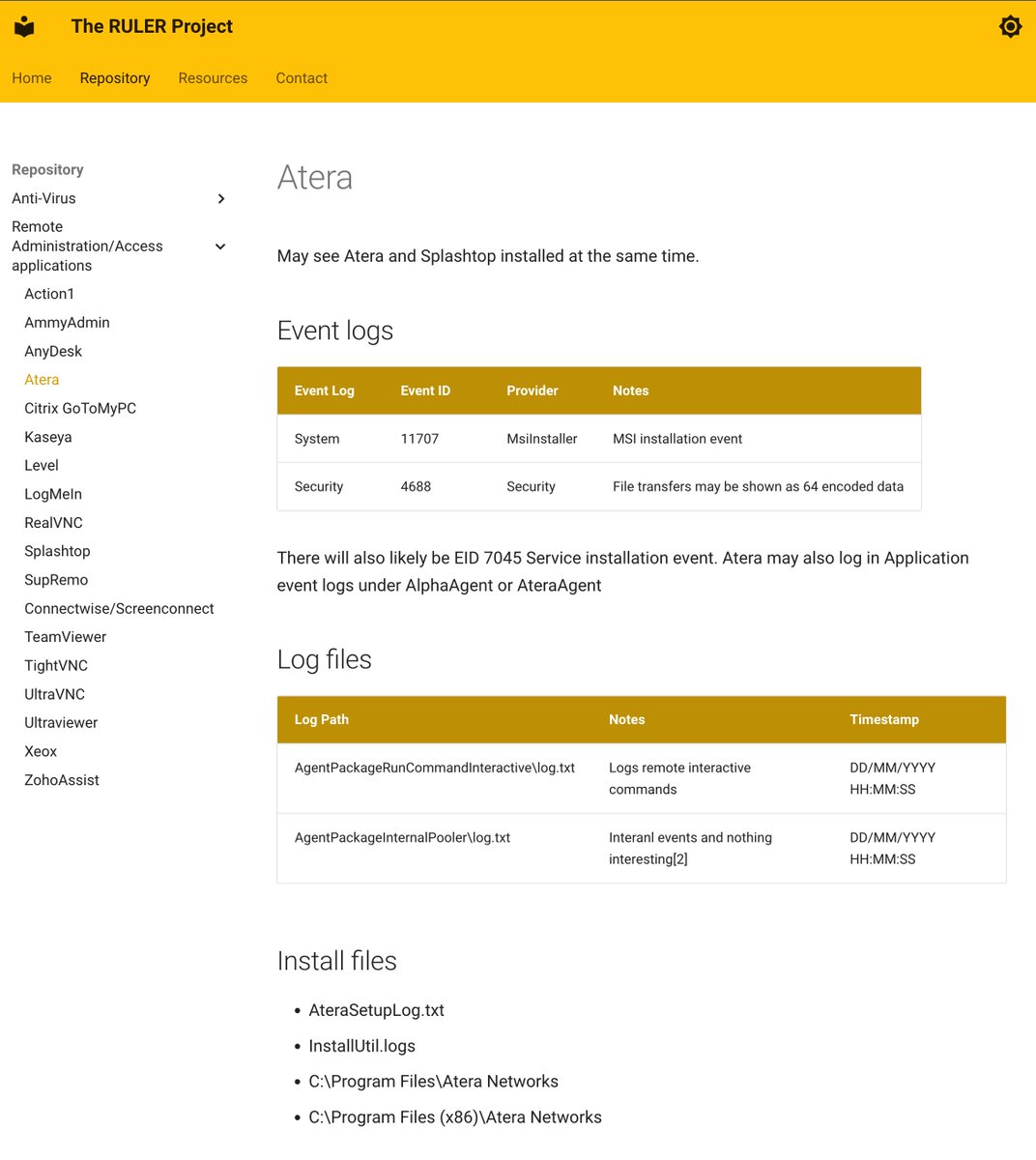Select the active Atera sidebar link

(x=42, y=380)
